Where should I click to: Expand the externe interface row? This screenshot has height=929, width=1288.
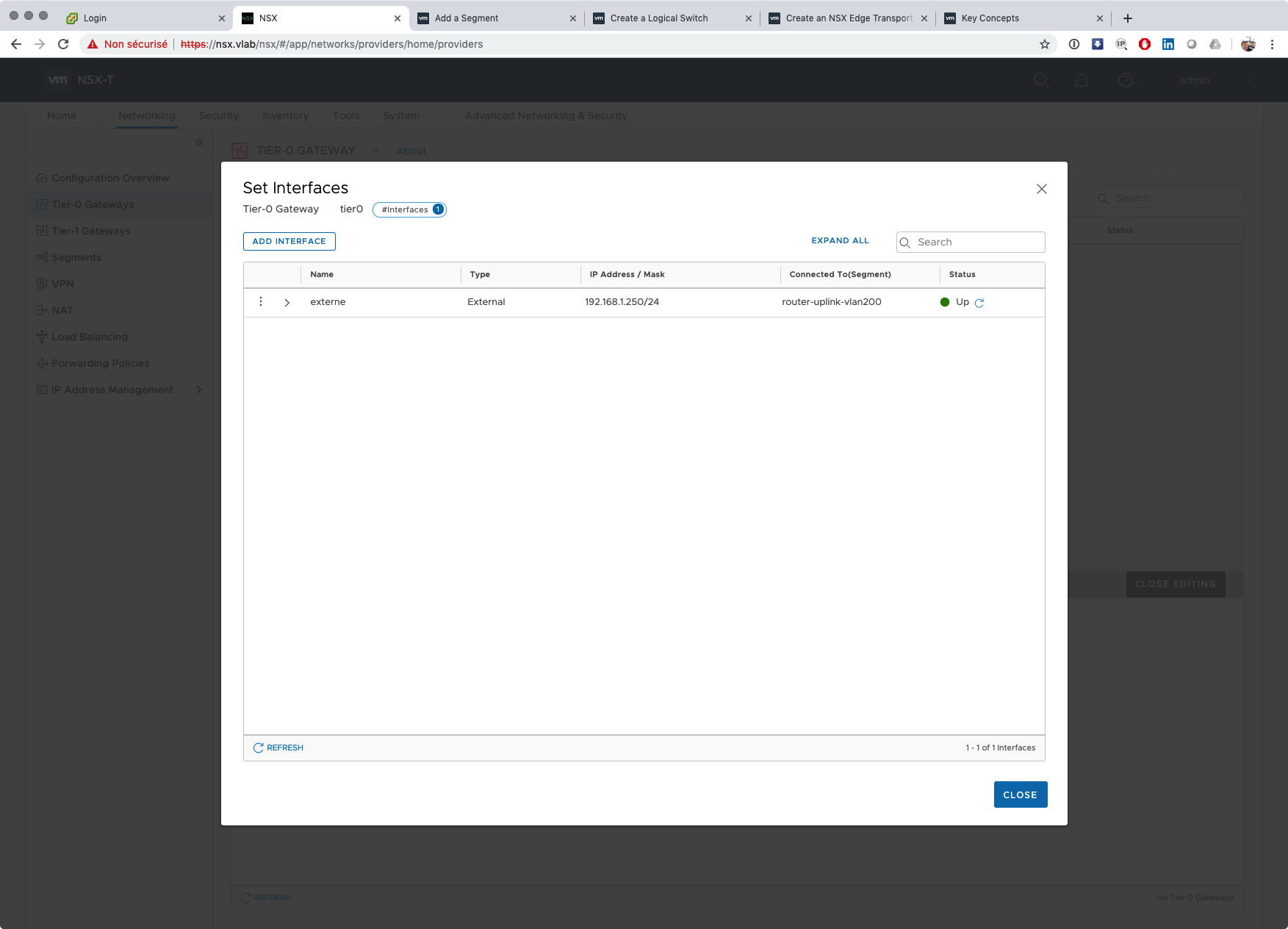pyautogui.click(x=287, y=303)
